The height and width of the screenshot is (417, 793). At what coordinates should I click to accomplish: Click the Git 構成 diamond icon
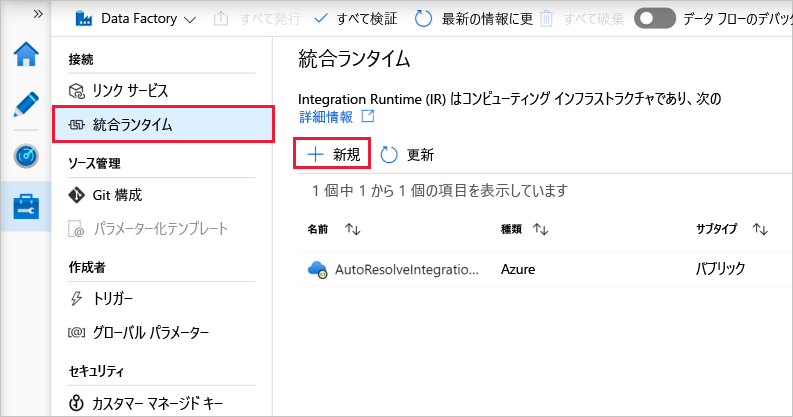(x=76, y=195)
